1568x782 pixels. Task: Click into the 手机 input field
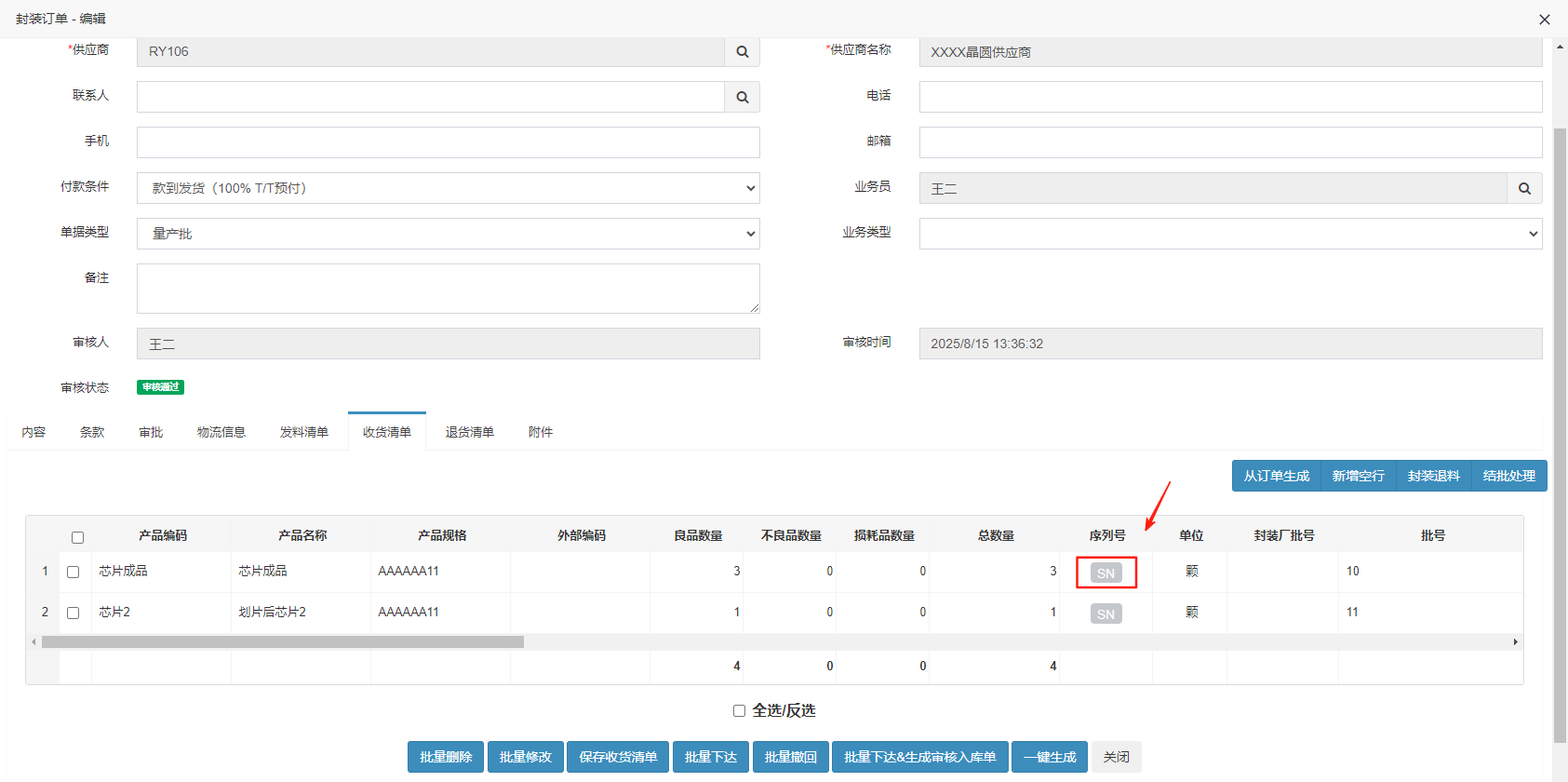(x=449, y=142)
